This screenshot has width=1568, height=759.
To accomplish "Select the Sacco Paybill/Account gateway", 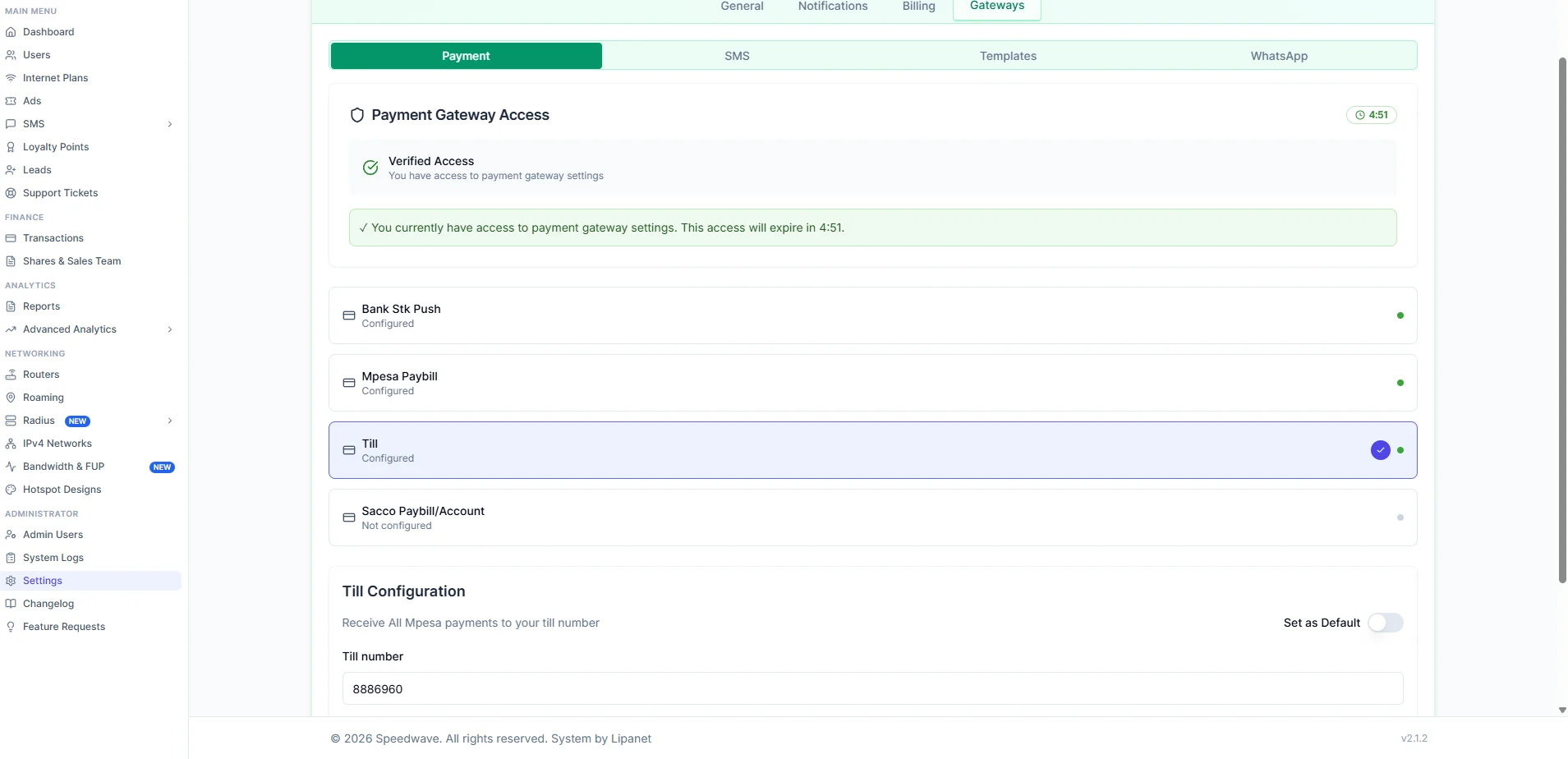I will (x=872, y=517).
